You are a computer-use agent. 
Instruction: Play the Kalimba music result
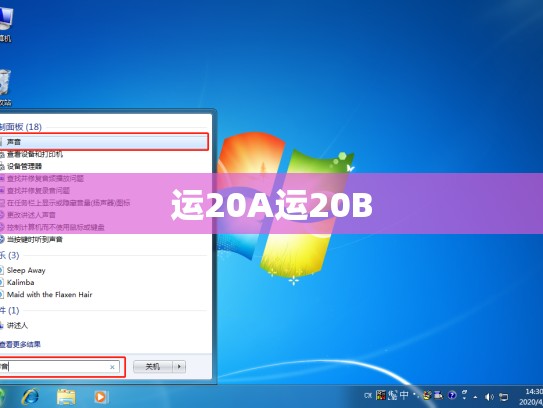pos(20,282)
